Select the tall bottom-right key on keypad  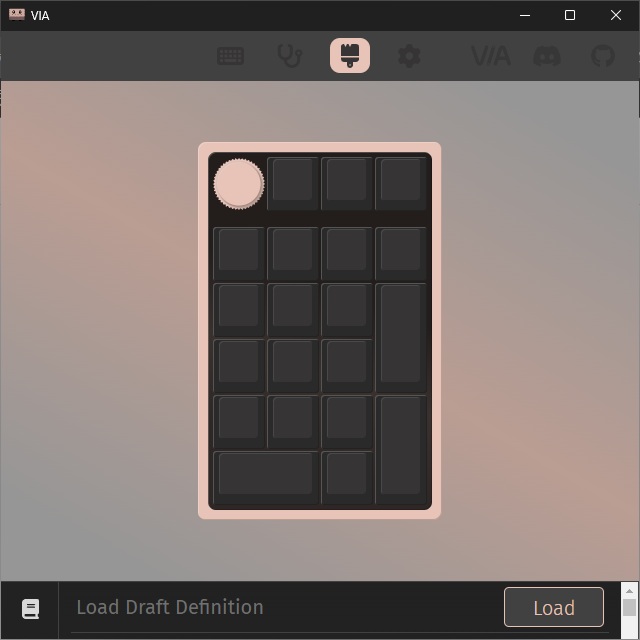[x=401, y=446]
